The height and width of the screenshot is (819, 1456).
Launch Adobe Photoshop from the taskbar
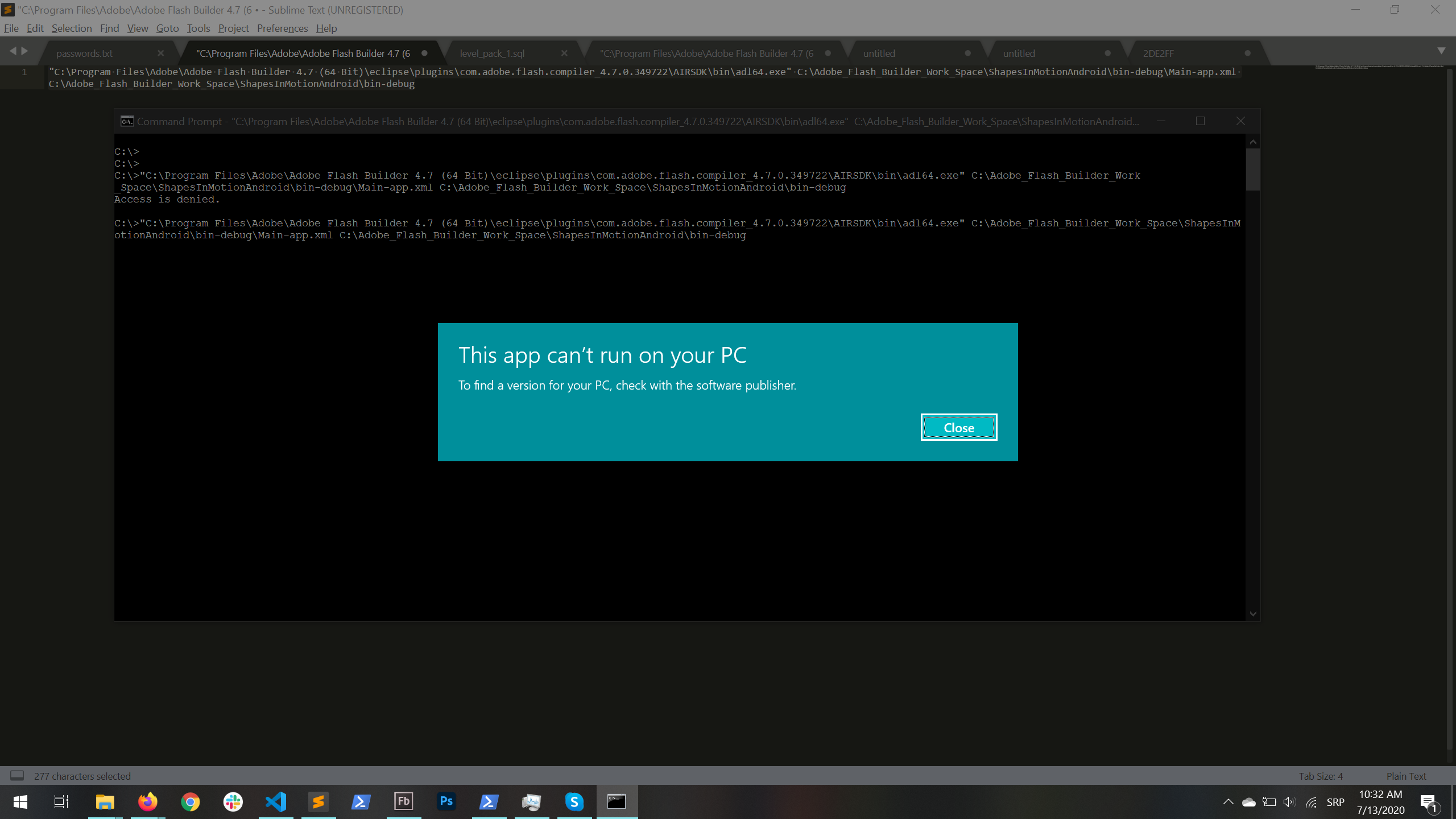(x=446, y=801)
